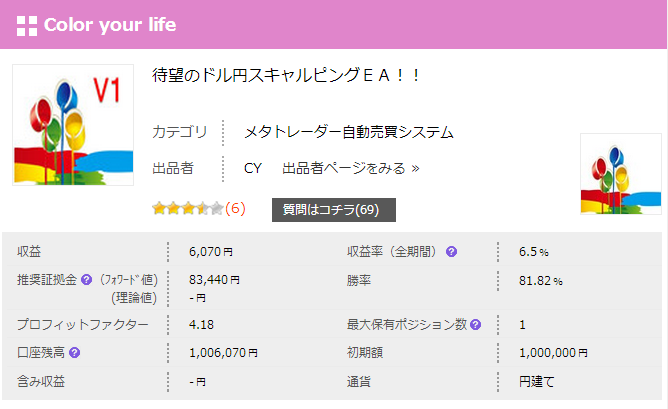Click the プロフィットファクター value 4.18
The height and width of the screenshot is (409, 668).
pos(201,325)
